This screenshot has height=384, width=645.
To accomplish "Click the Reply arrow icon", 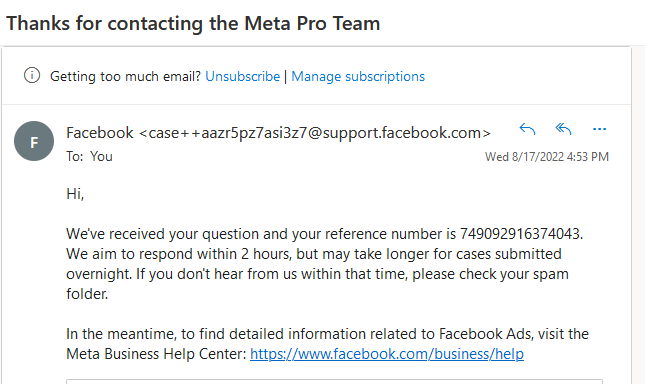I will [x=527, y=130].
